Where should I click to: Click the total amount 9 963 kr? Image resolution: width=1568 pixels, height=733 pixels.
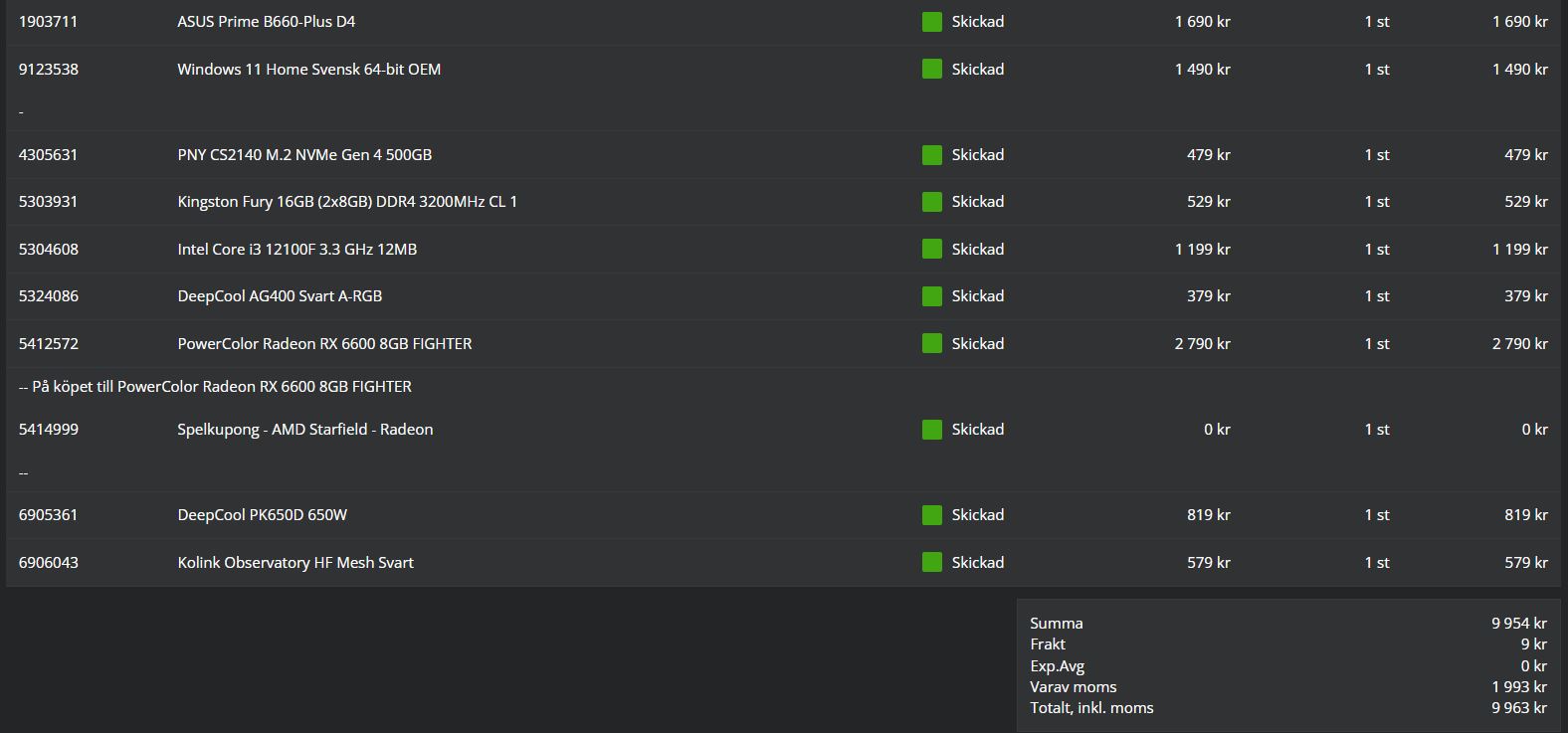point(1519,708)
